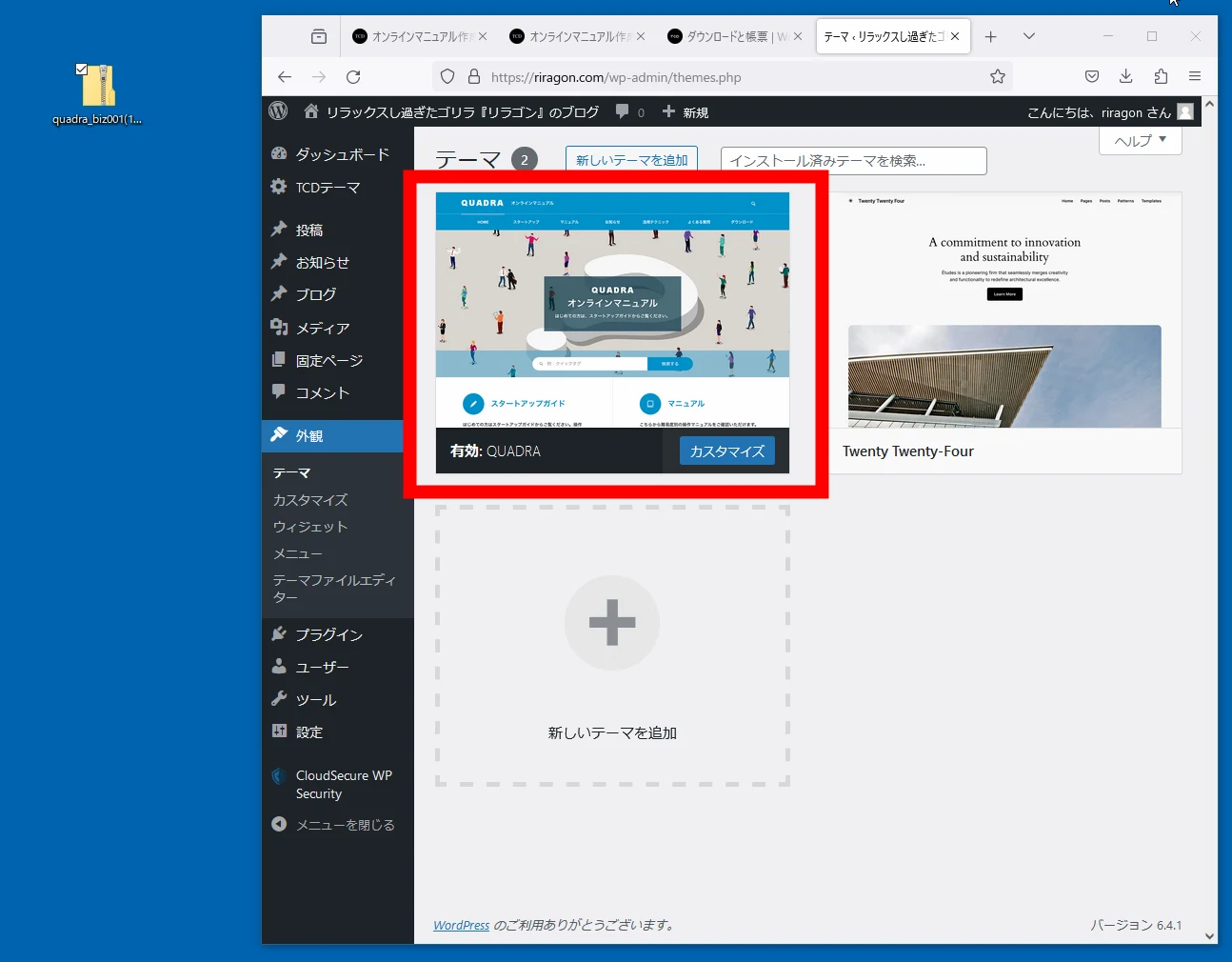
Task: Open プラグイン in the sidebar menu
Action: coord(328,634)
